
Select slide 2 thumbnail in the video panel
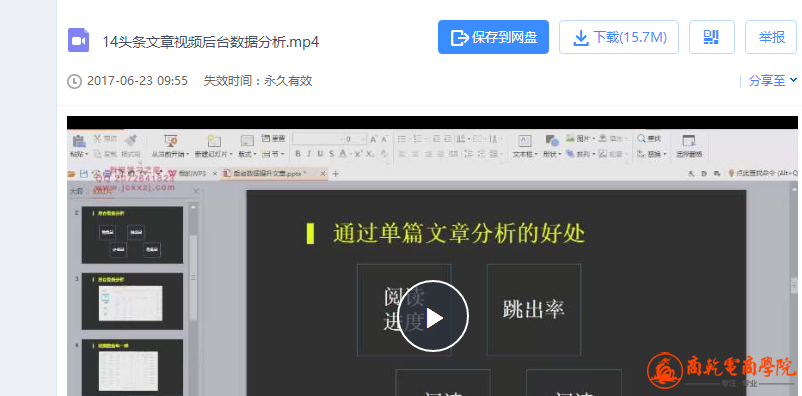[132, 235]
